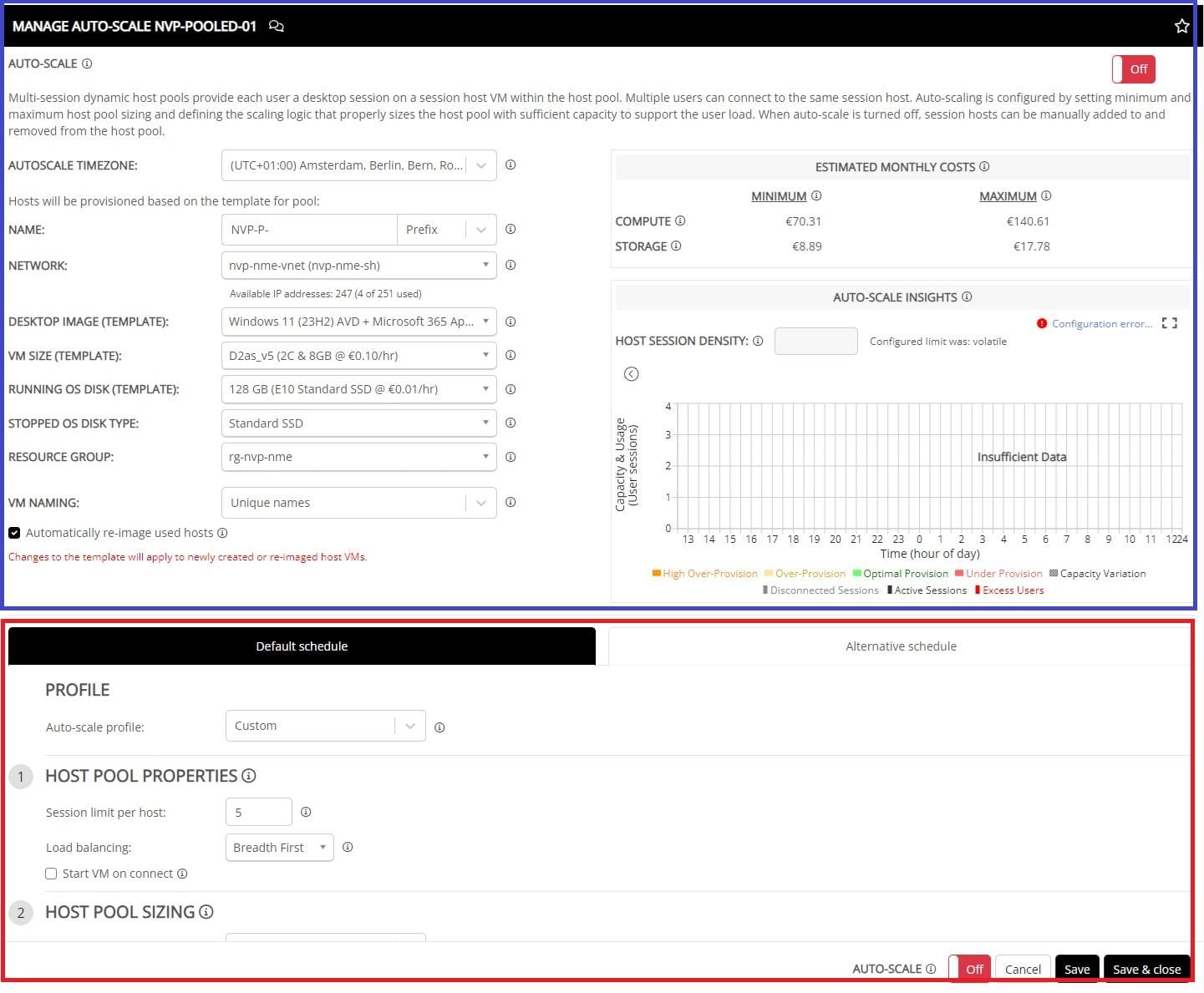Click the back arrow above the chart
Screen dimensions: 1204x993
point(632,374)
